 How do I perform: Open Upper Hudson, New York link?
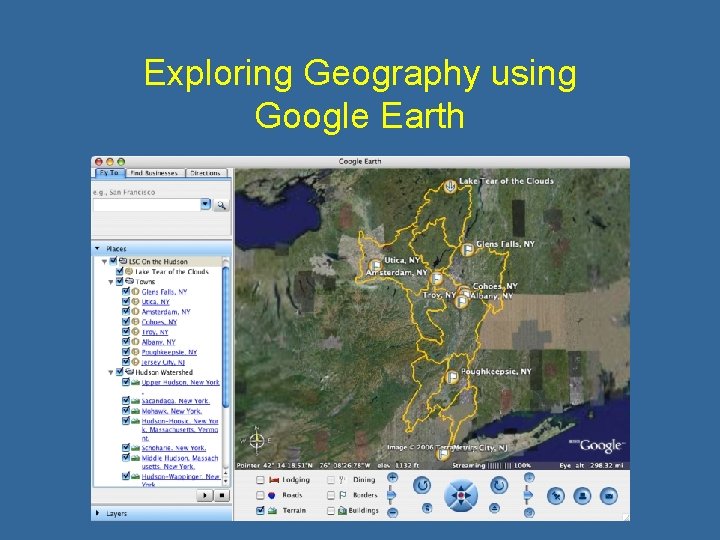(x=180, y=382)
